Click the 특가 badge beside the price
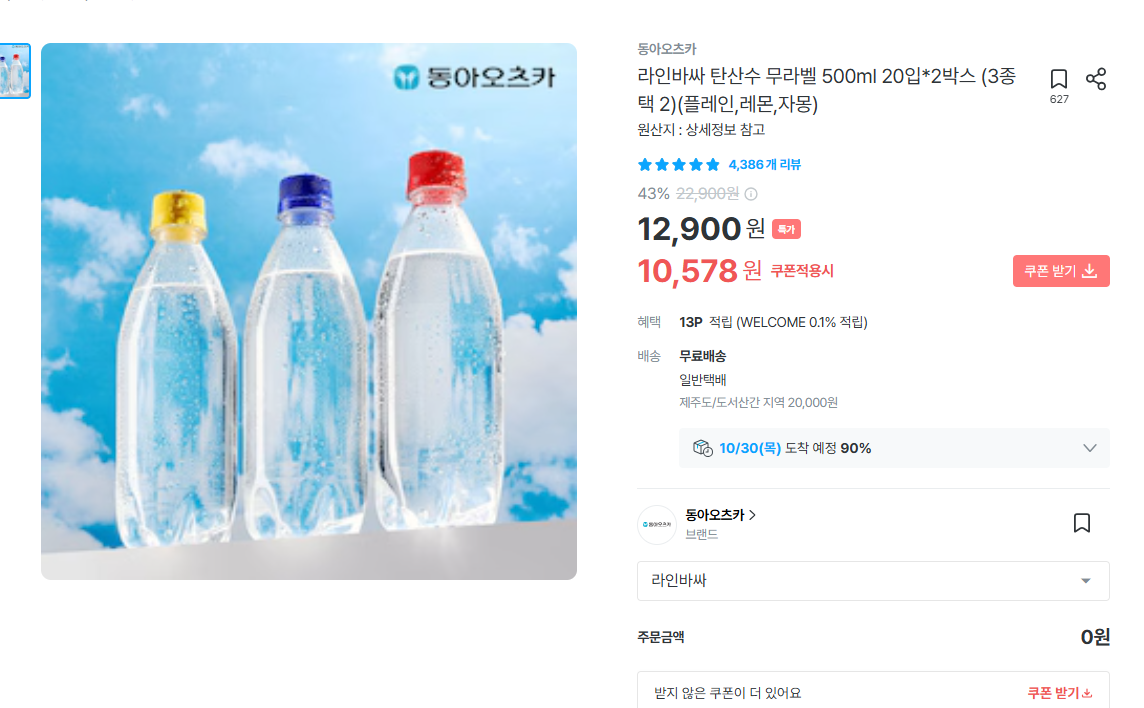The image size is (1144, 708). (x=786, y=230)
